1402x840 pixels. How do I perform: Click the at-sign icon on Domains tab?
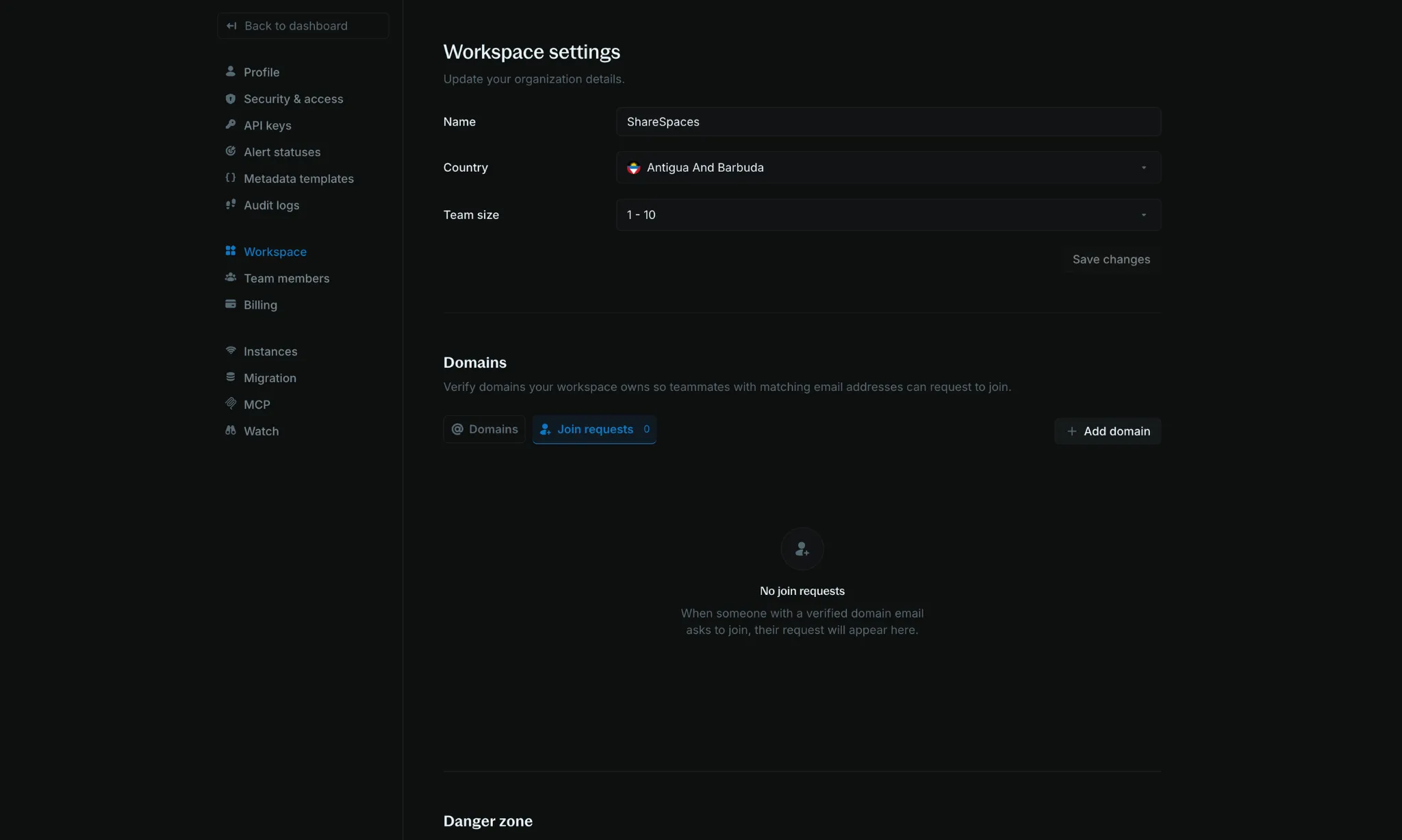click(x=457, y=429)
